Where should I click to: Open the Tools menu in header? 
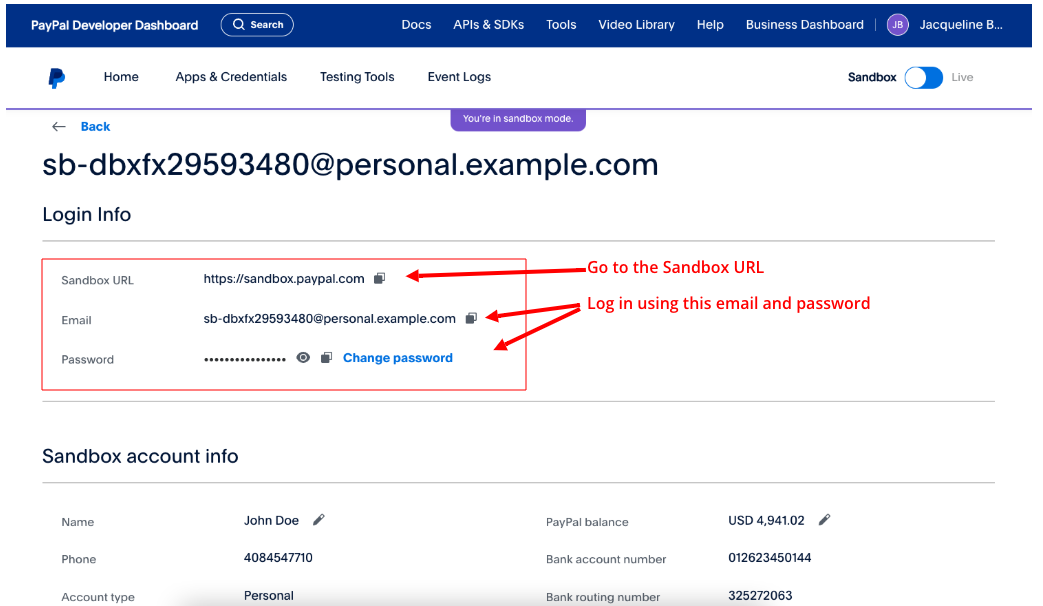tap(561, 25)
